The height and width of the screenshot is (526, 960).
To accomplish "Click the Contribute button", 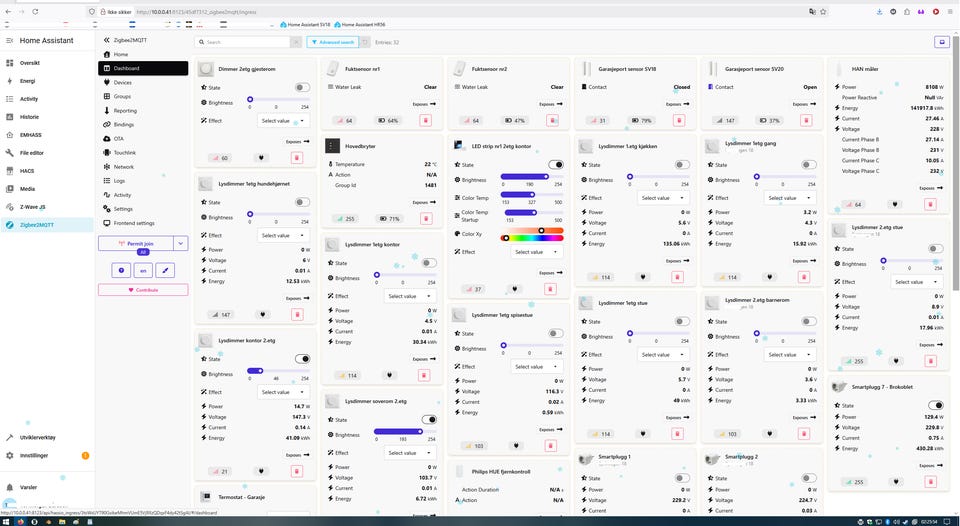I will [143, 290].
